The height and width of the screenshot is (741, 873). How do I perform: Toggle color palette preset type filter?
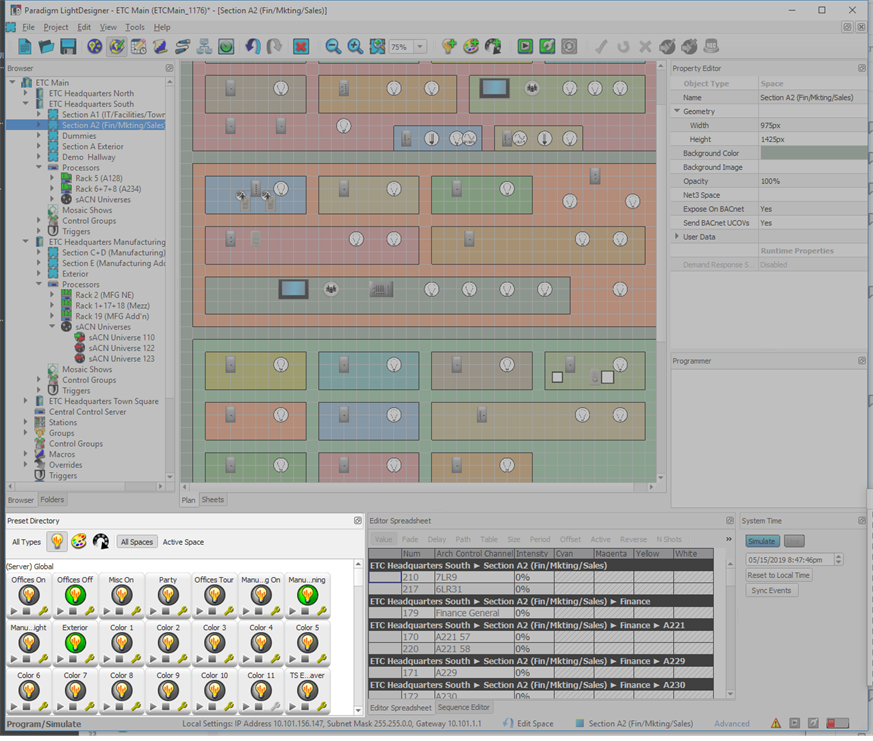pyautogui.click(x=79, y=541)
